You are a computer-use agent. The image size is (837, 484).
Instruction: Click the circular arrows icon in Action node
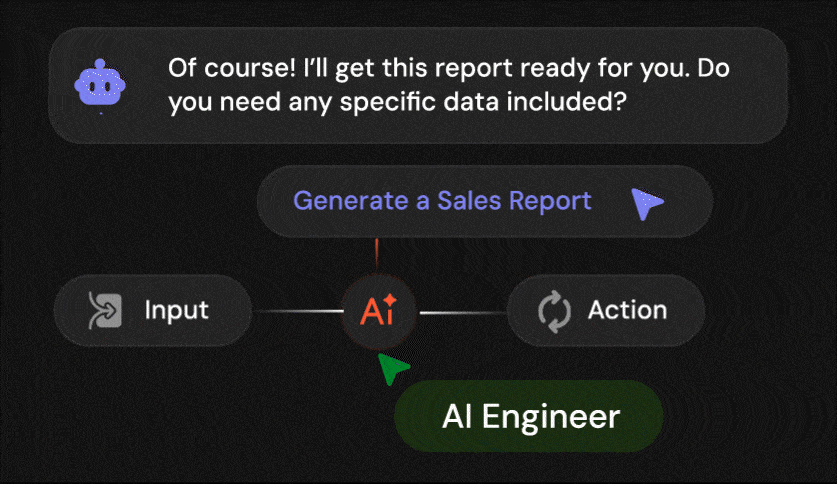554,311
